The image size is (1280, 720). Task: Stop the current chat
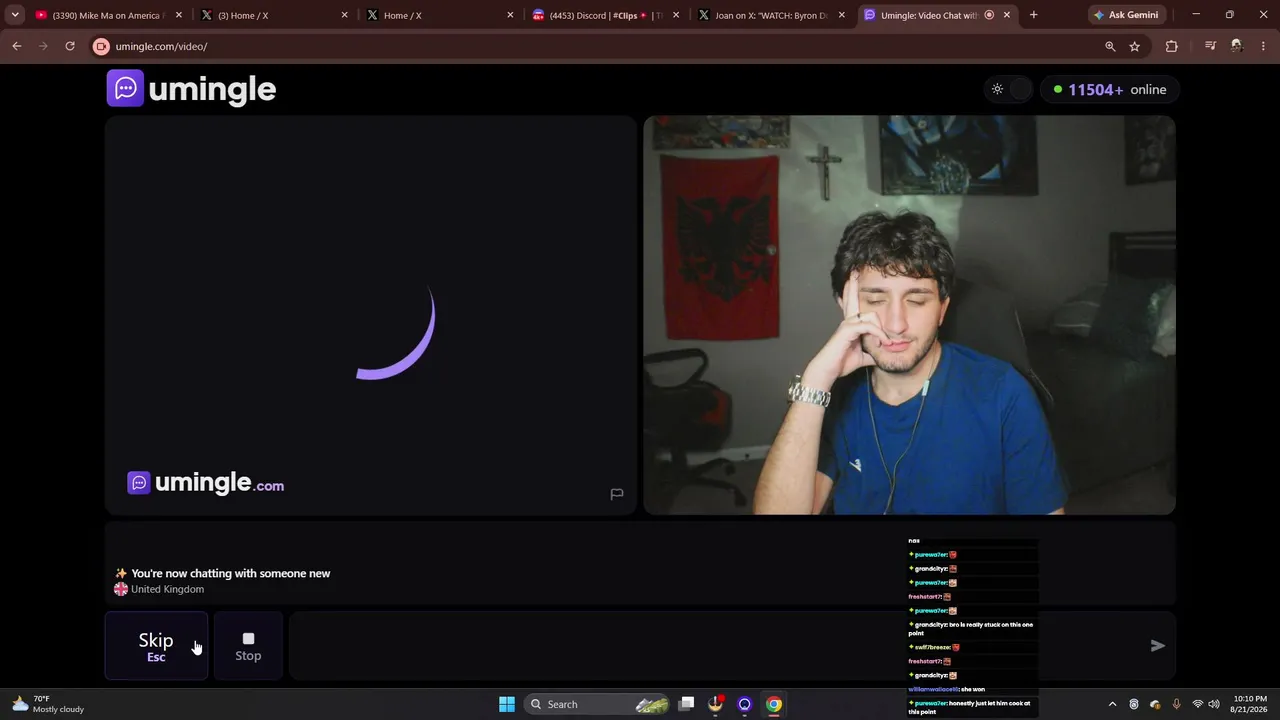pyautogui.click(x=248, y=646)
